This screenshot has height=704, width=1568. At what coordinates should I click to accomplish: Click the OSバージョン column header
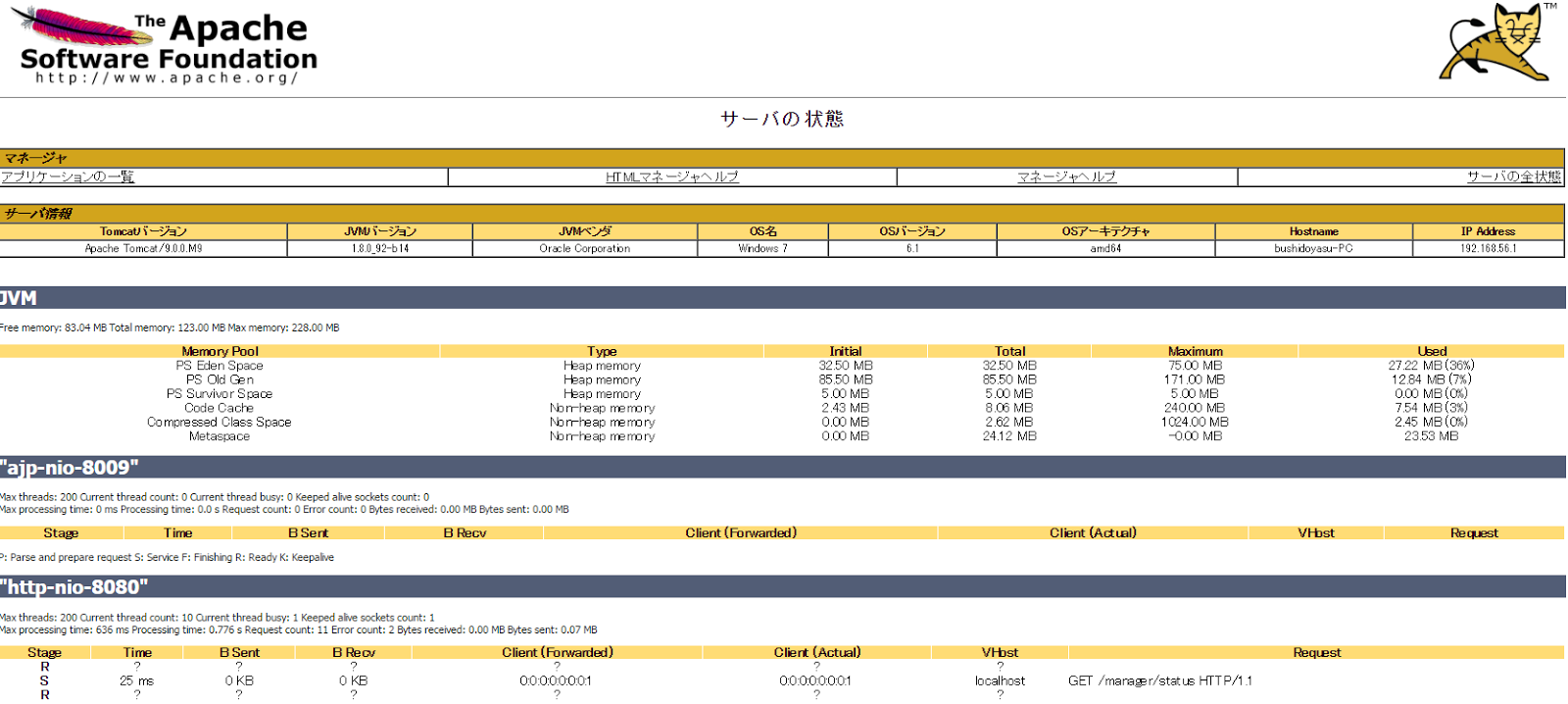pyautogui.click(x=912, y=231)
